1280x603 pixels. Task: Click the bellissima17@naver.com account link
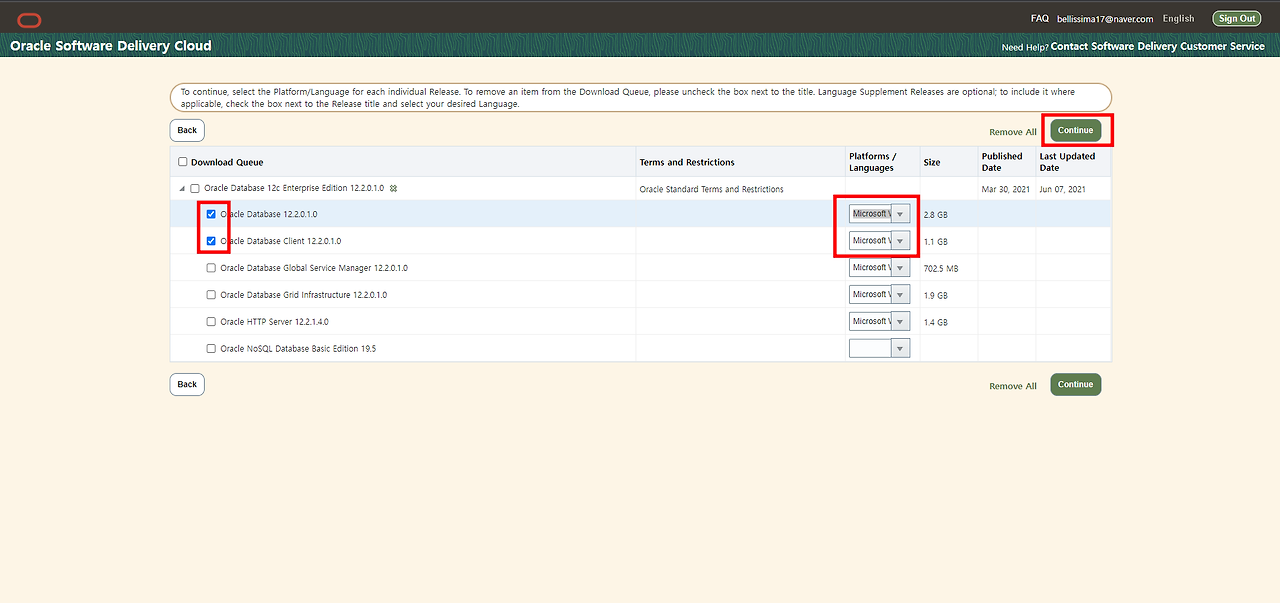pos(1105,19)
